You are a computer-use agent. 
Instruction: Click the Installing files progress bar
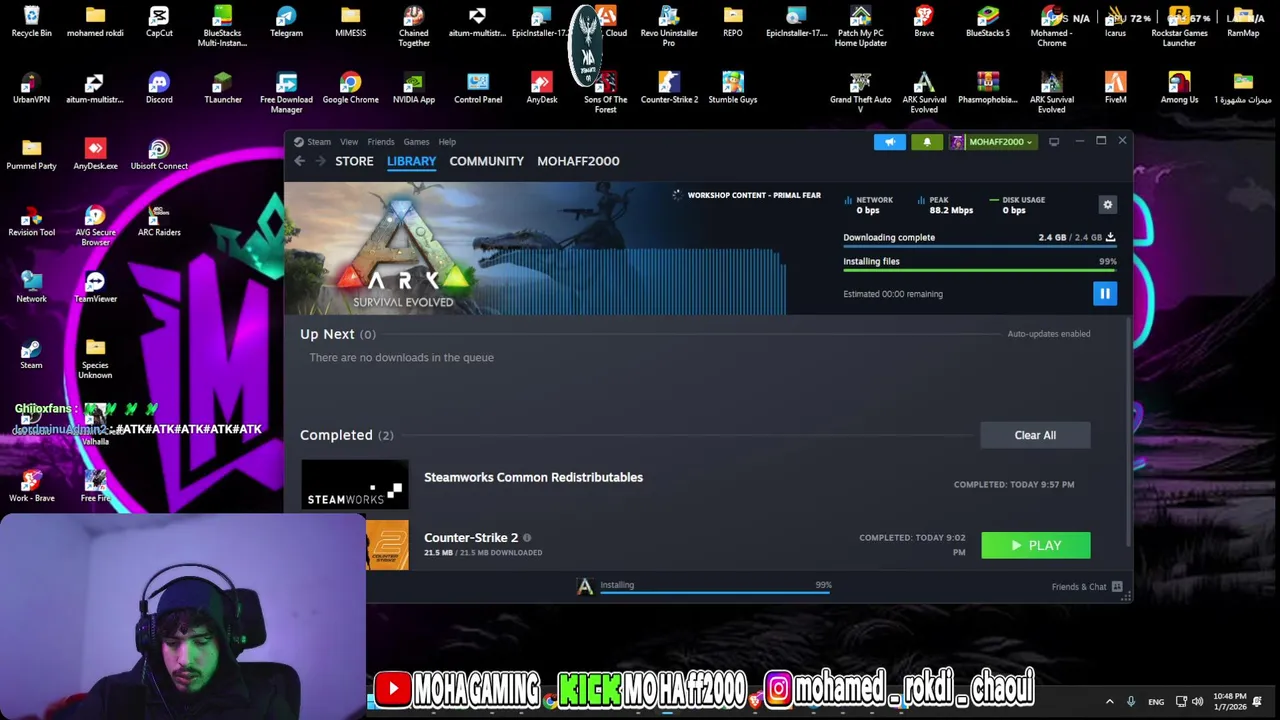coord(980,271)
